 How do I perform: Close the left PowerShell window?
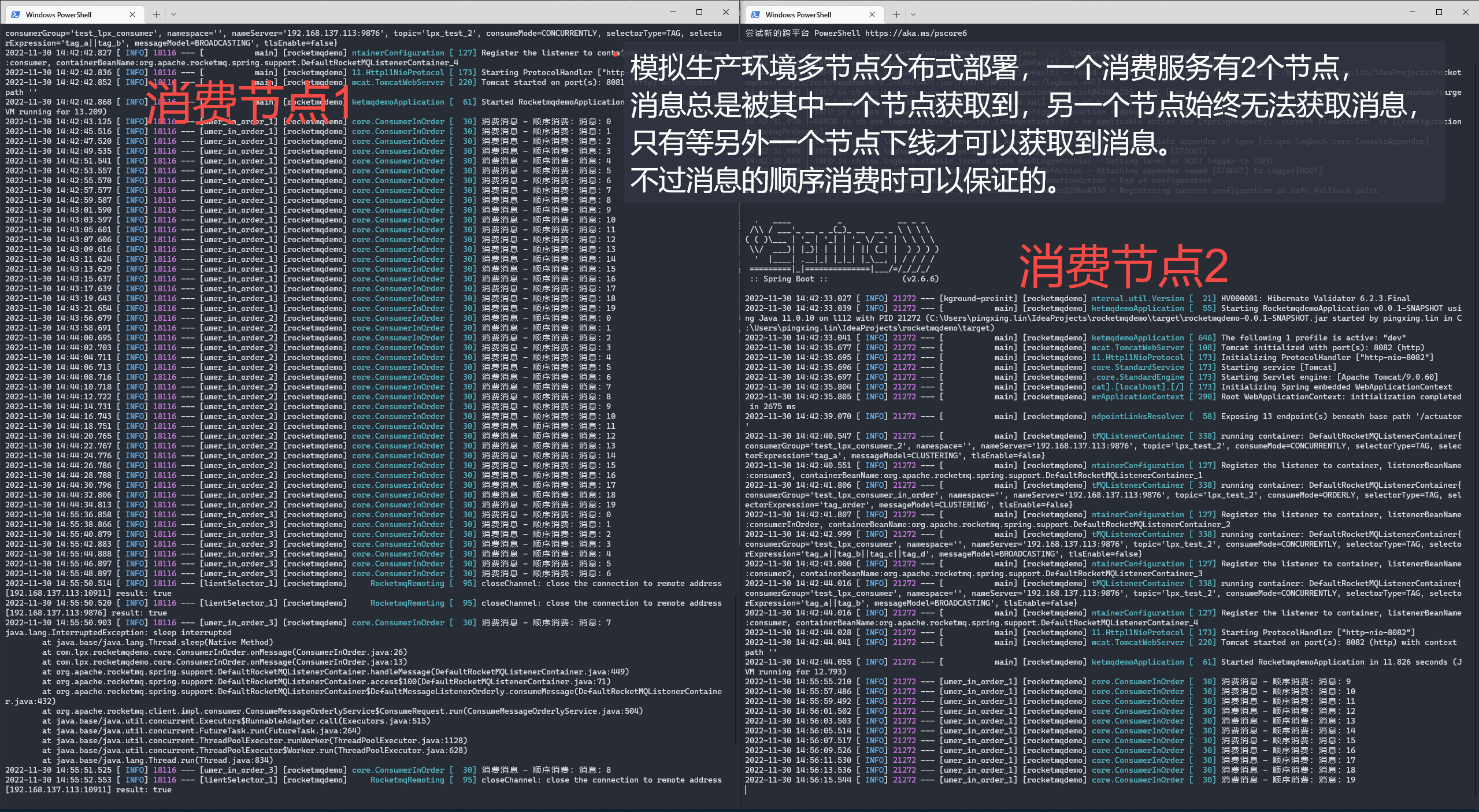(x=726, y=12)
